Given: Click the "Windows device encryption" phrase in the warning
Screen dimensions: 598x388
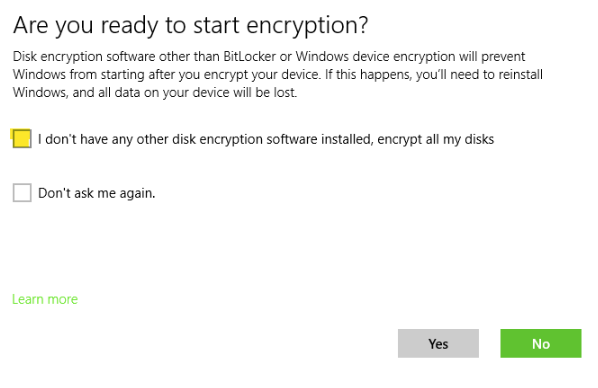Looking at the screenshot, I should point(376,56).
